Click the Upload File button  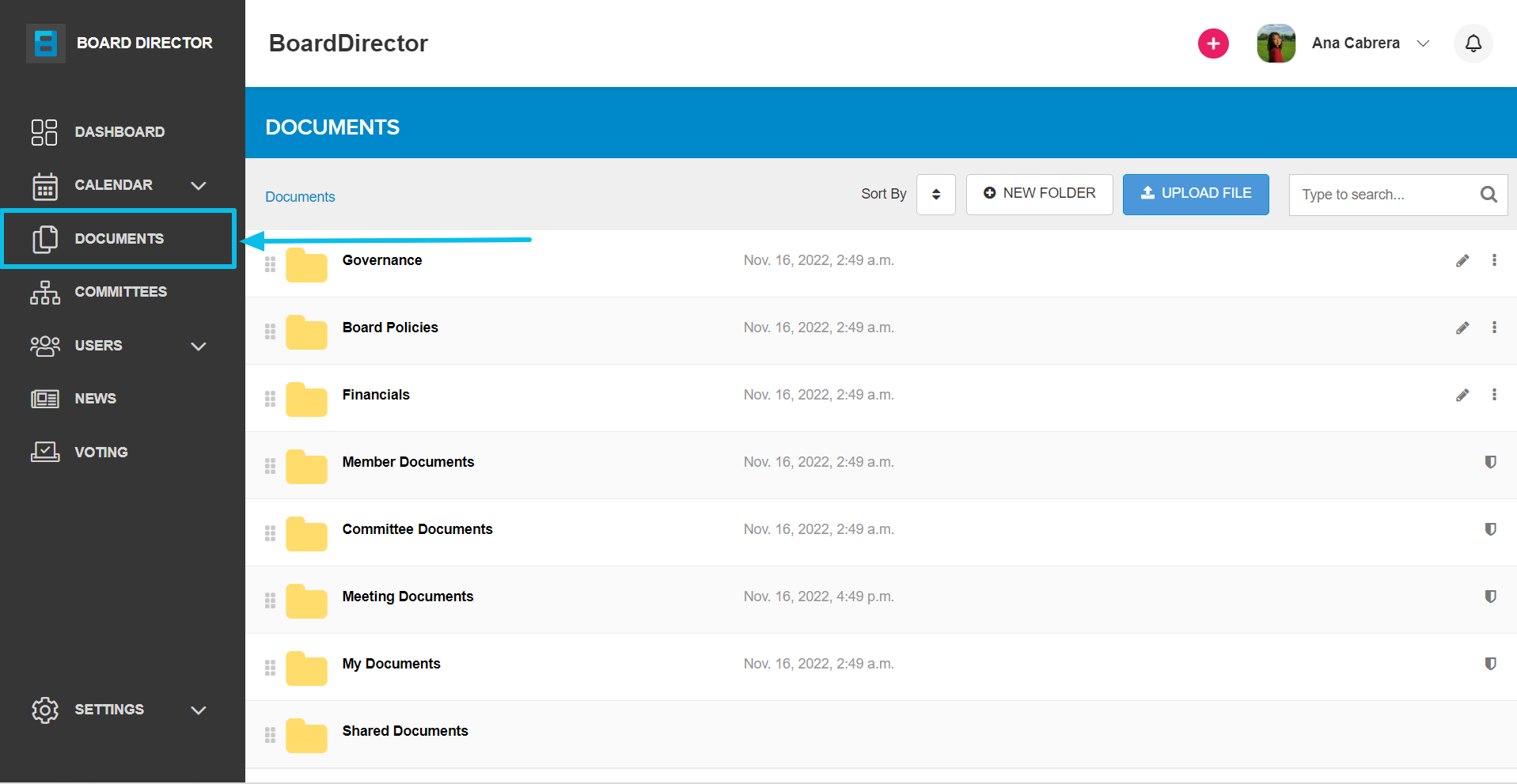coord(1196,195)
